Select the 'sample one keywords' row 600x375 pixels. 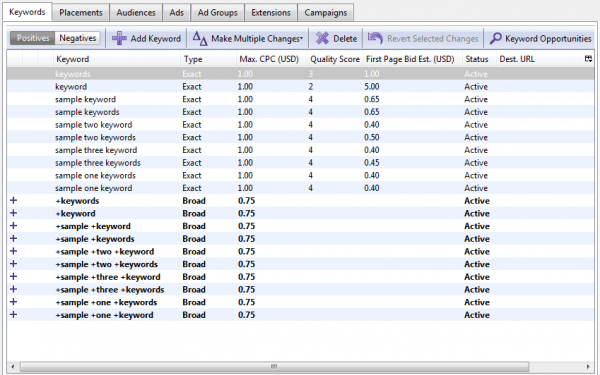tap(300, 175)
